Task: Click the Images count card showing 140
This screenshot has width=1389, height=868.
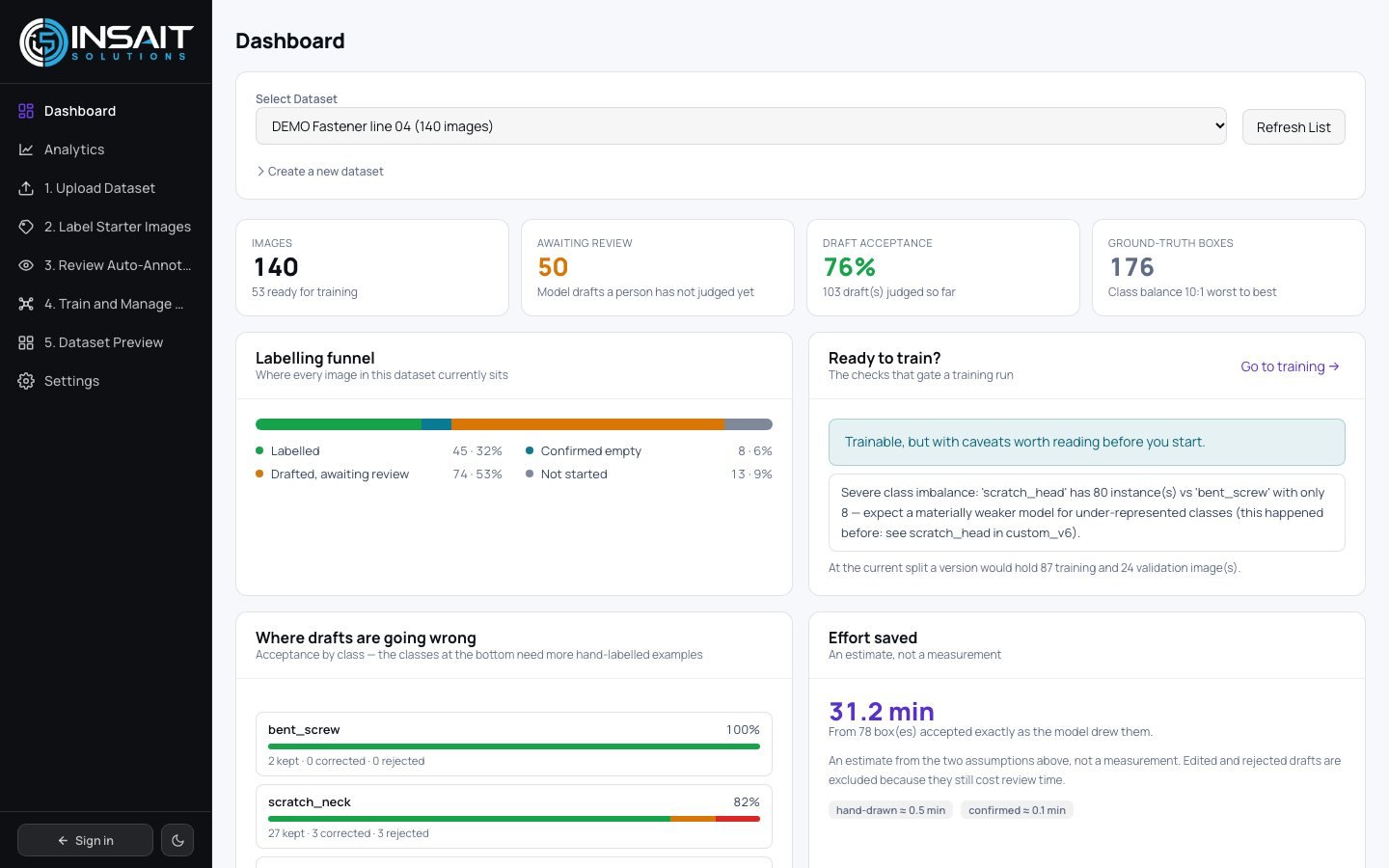Action: (x=372, y=267)
